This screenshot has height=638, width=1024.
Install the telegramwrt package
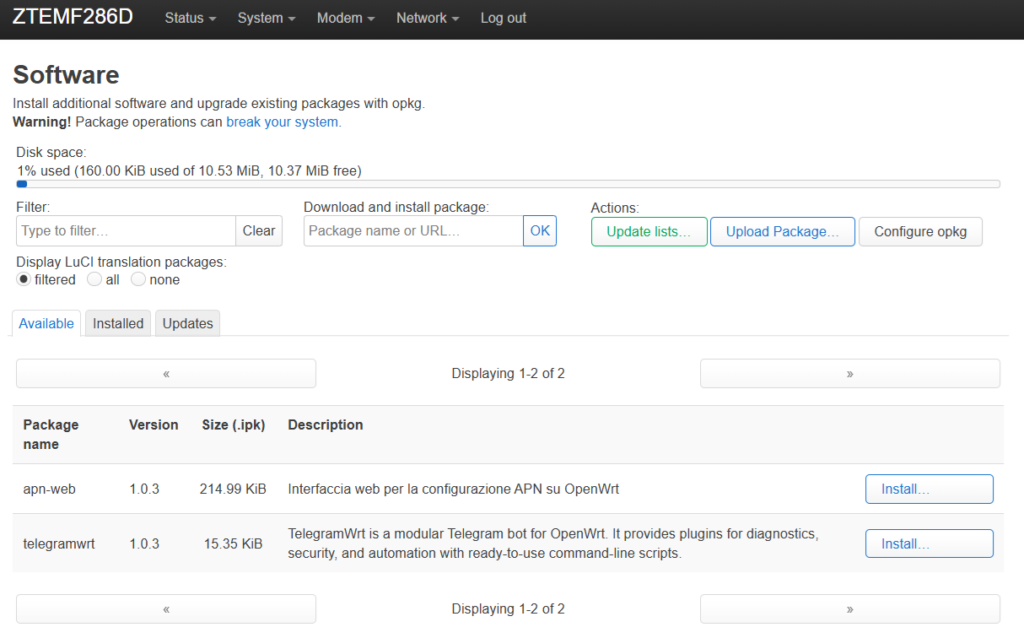point(928,544)
